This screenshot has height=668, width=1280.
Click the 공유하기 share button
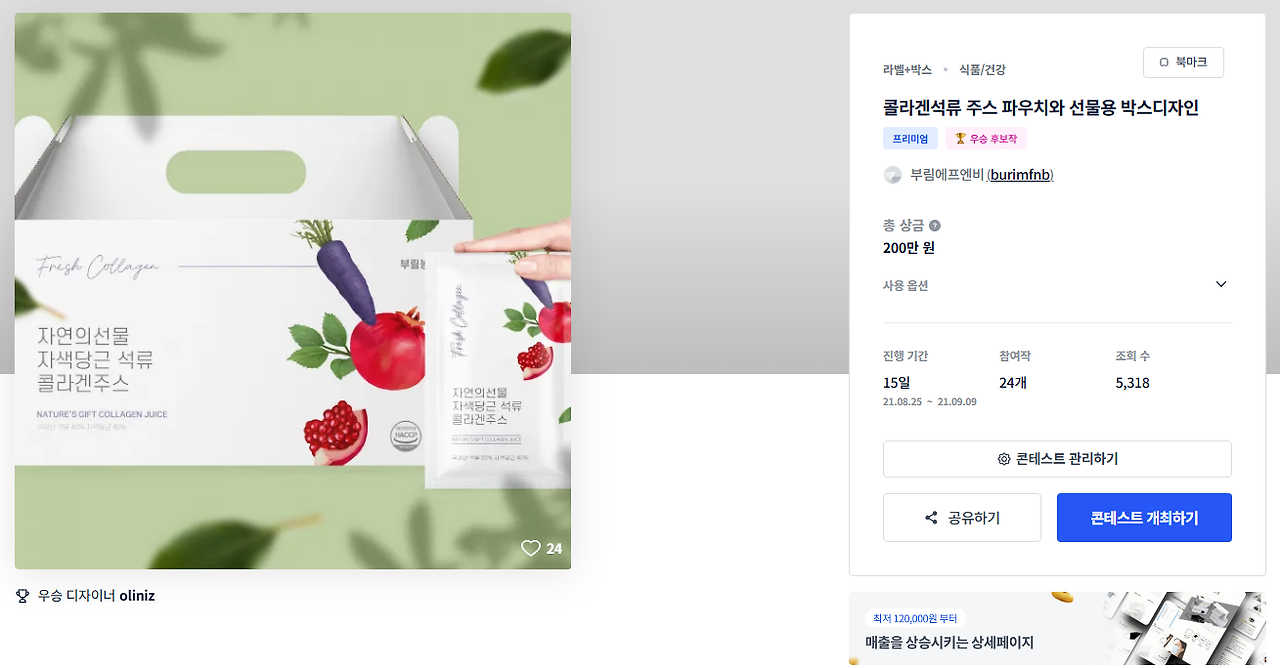click(x=962, y=518)
